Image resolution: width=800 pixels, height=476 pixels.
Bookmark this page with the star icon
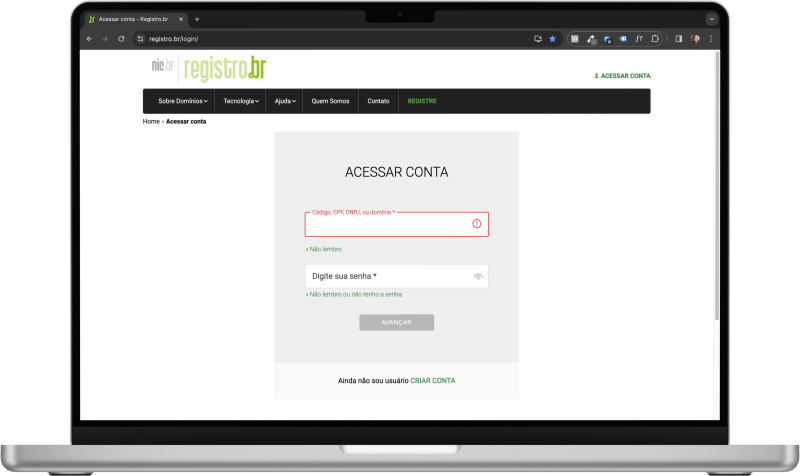[552, 39]
